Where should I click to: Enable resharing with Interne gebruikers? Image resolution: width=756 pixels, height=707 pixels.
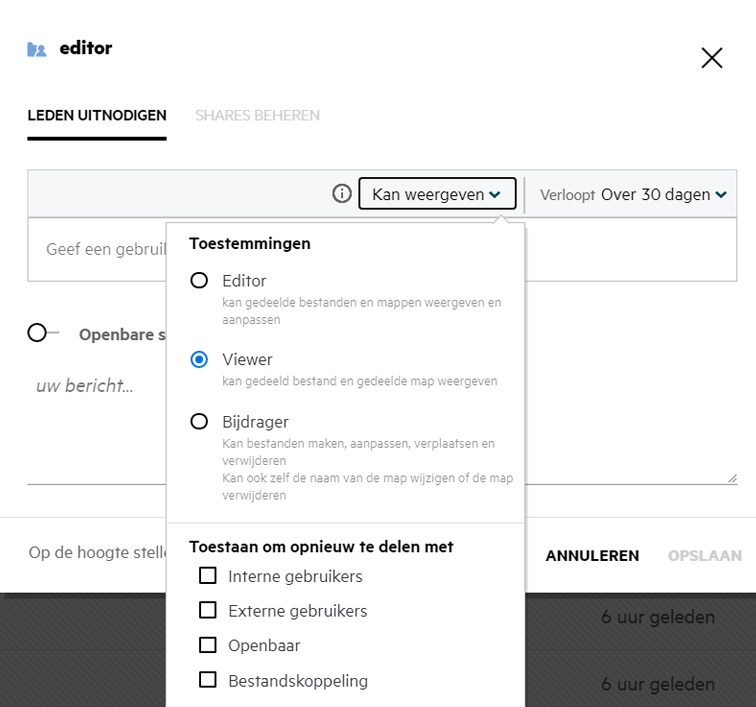click(x=208, y=576)
